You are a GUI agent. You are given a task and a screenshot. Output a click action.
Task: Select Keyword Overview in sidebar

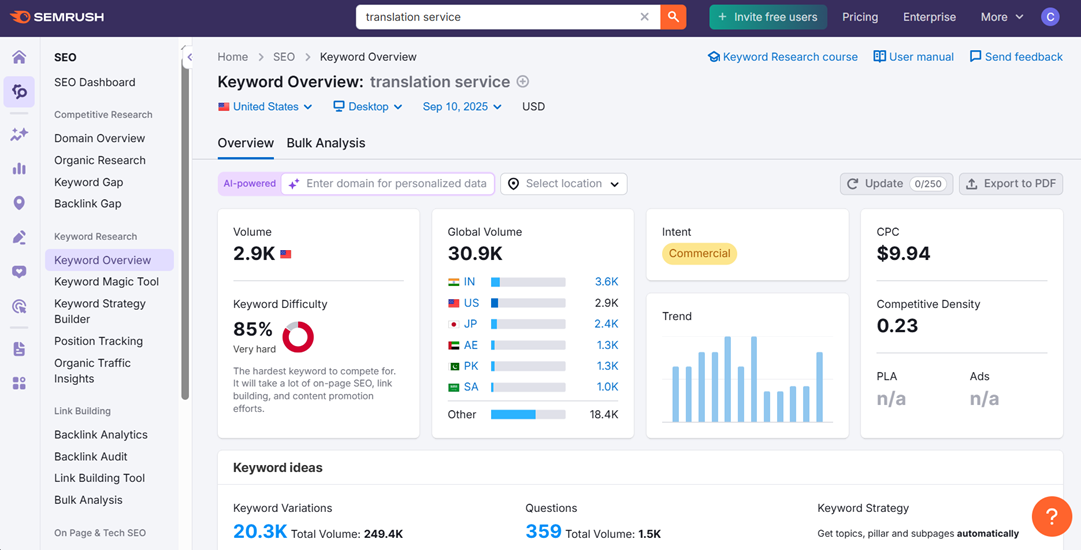pyautogui.click(x=110, y=260)
